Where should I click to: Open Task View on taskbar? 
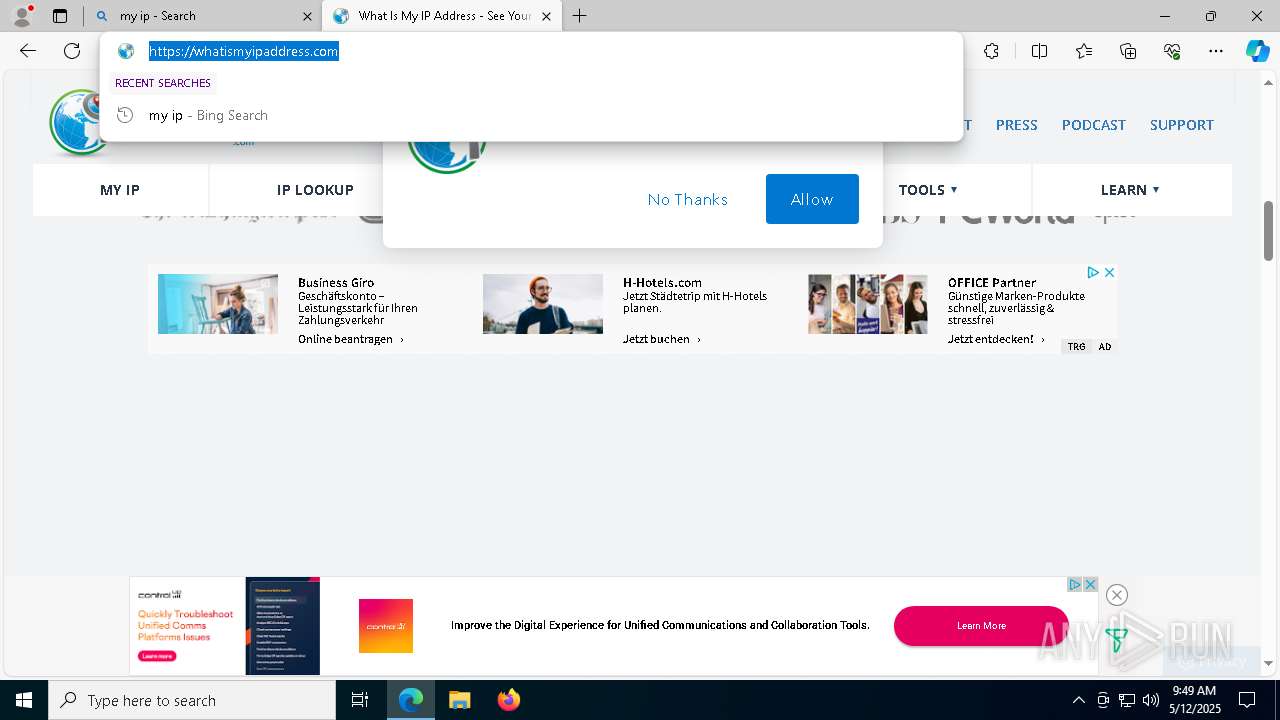360,700
